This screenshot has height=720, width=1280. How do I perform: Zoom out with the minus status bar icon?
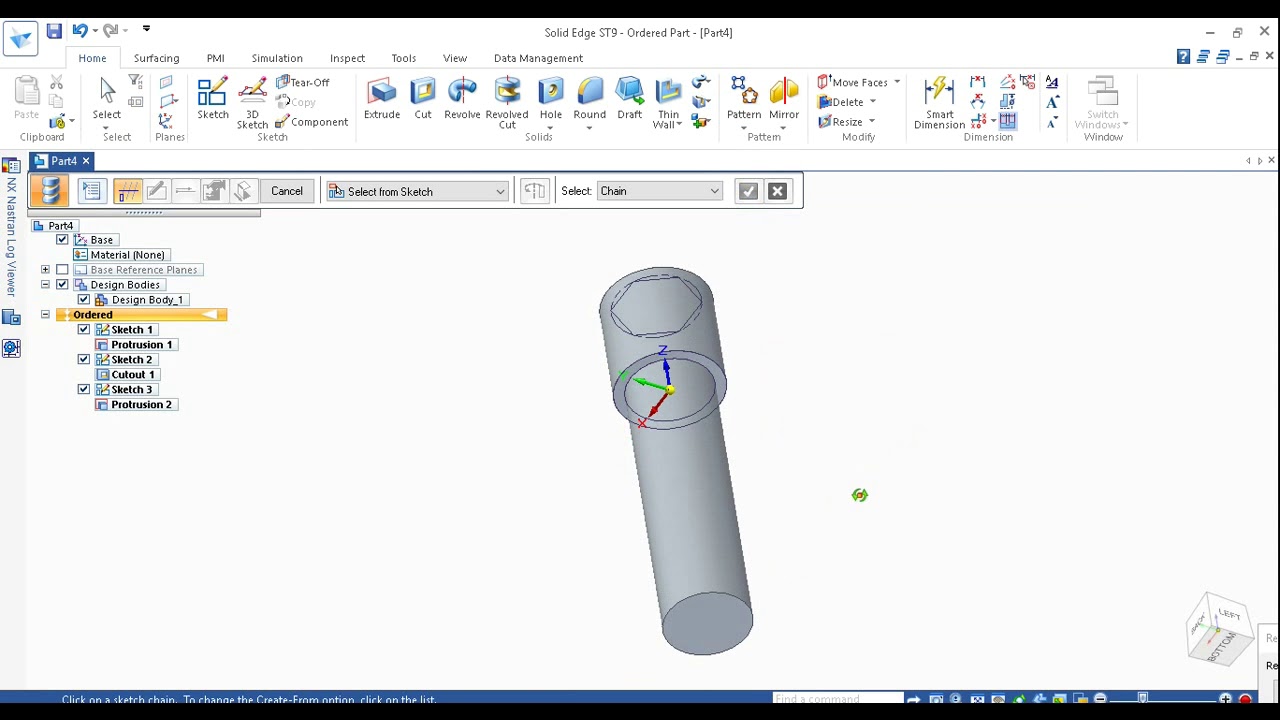point(1100,699)
